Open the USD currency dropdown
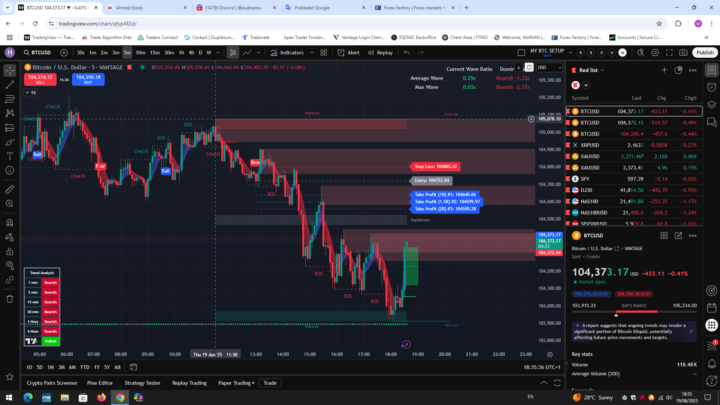The width and height of the screenshot is (720, 405). click(550, 68)
